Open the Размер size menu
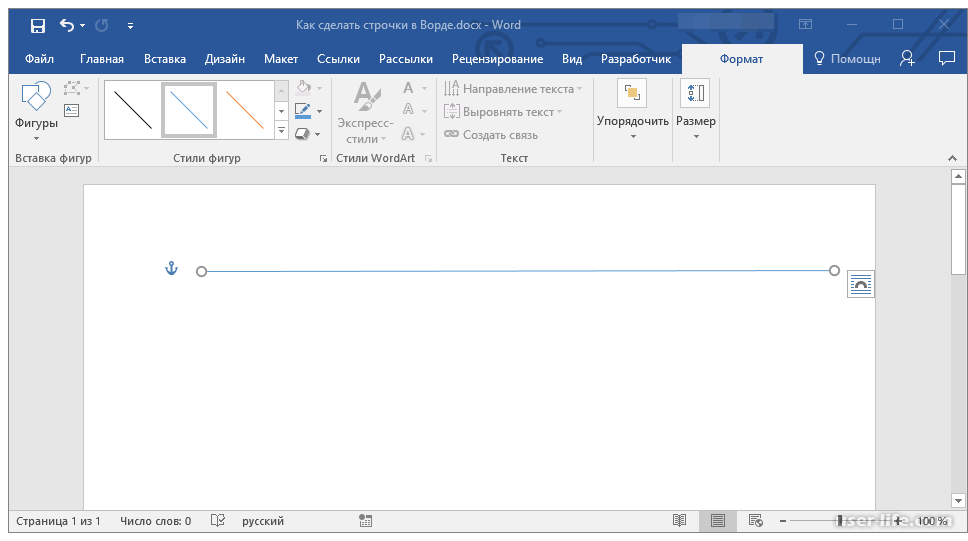The height and width of the screenshot is (541, 968). (696, 110)
